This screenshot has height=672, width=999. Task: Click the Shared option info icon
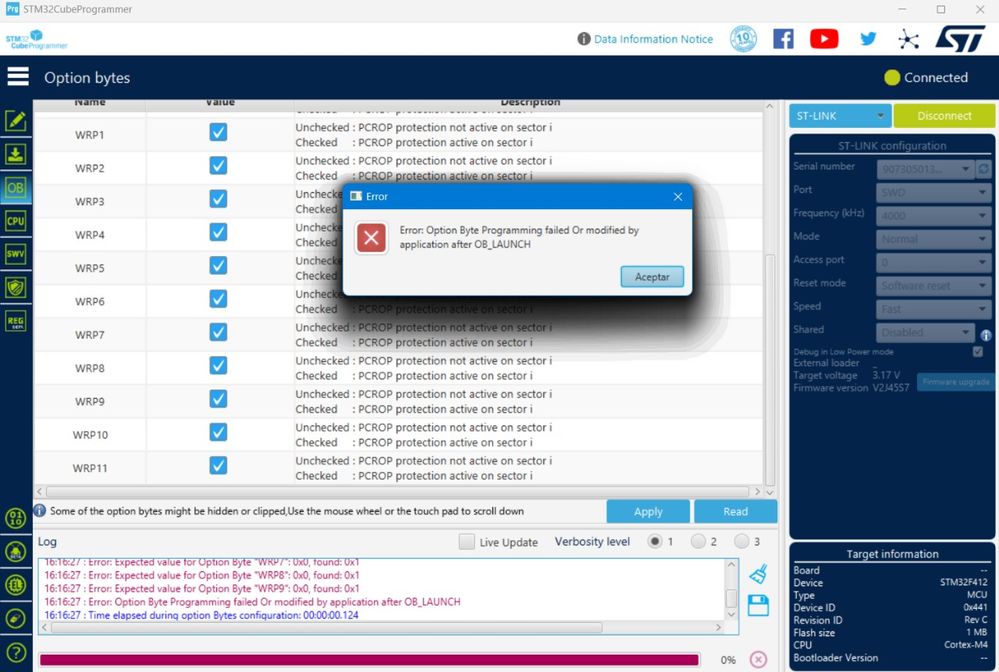point(986,335)
